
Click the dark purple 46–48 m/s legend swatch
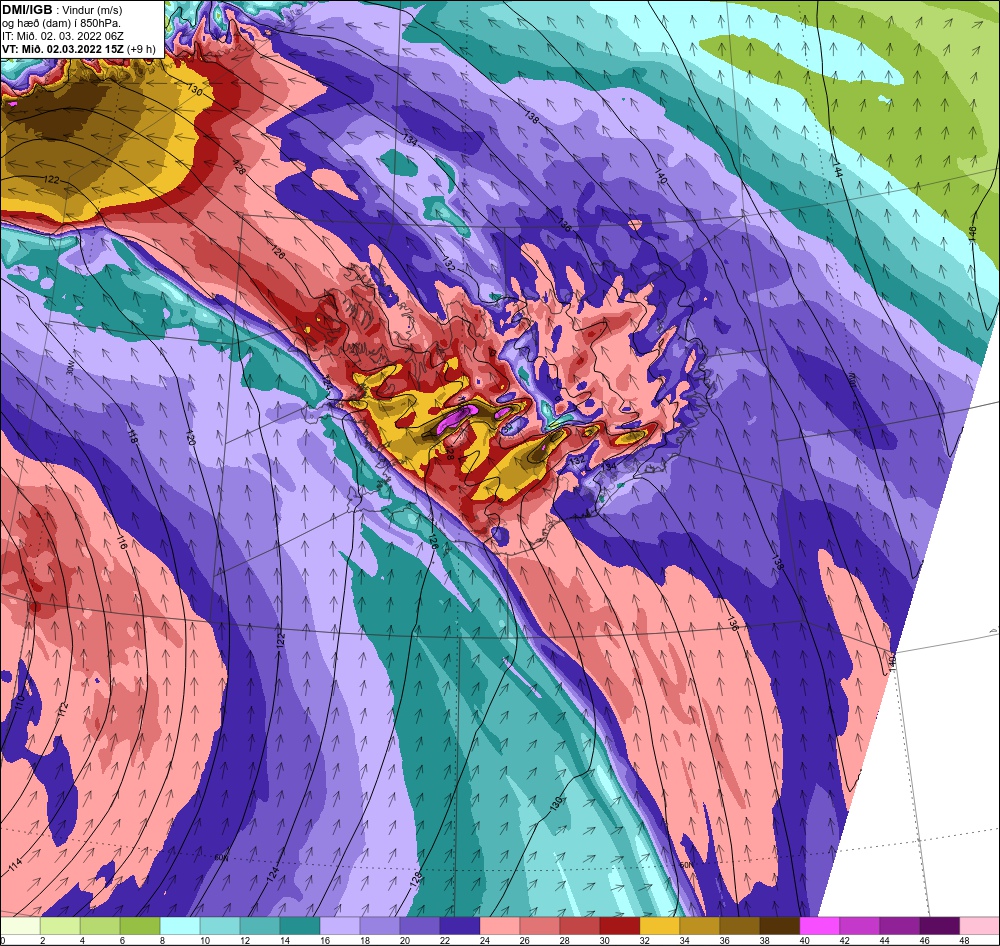pos(939,926)
